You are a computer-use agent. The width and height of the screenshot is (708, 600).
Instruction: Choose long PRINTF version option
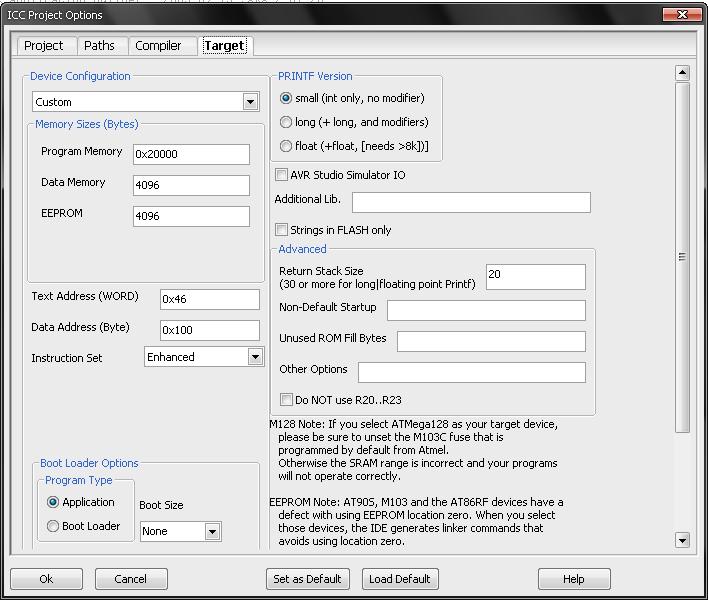287,122
